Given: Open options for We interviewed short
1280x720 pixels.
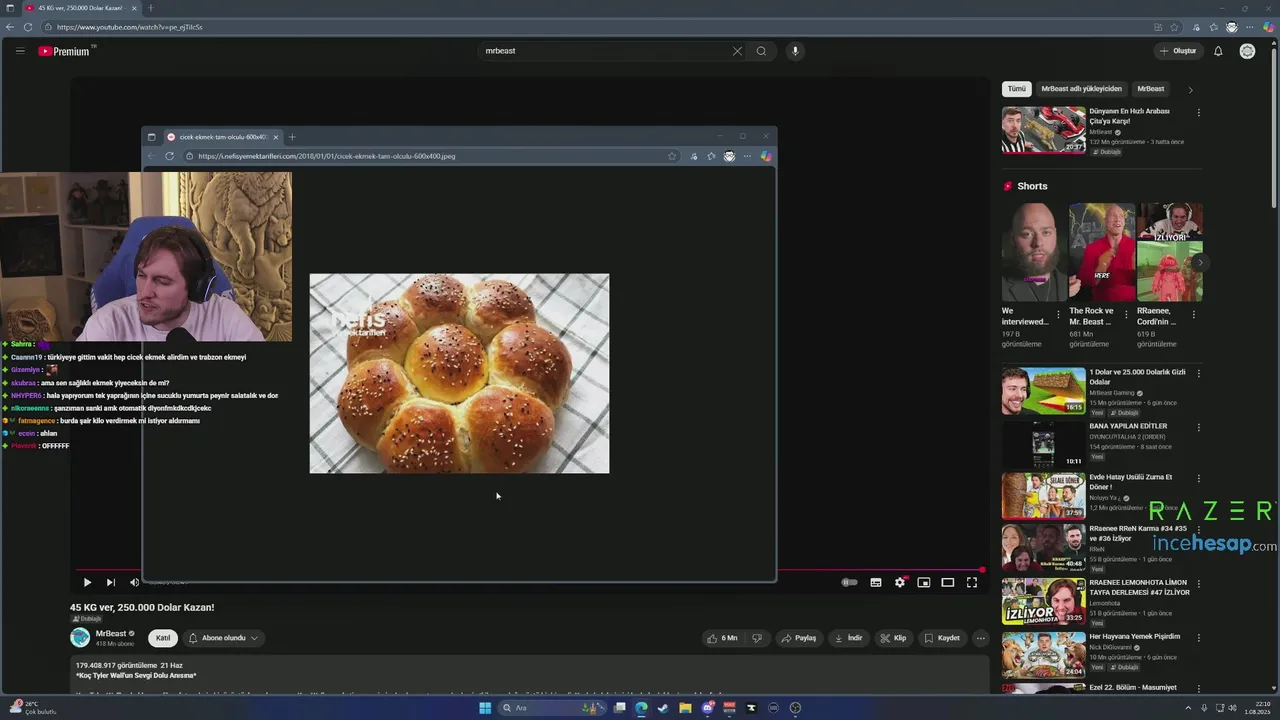Looking at the screenshot, I should click(x=1058, y=314).
